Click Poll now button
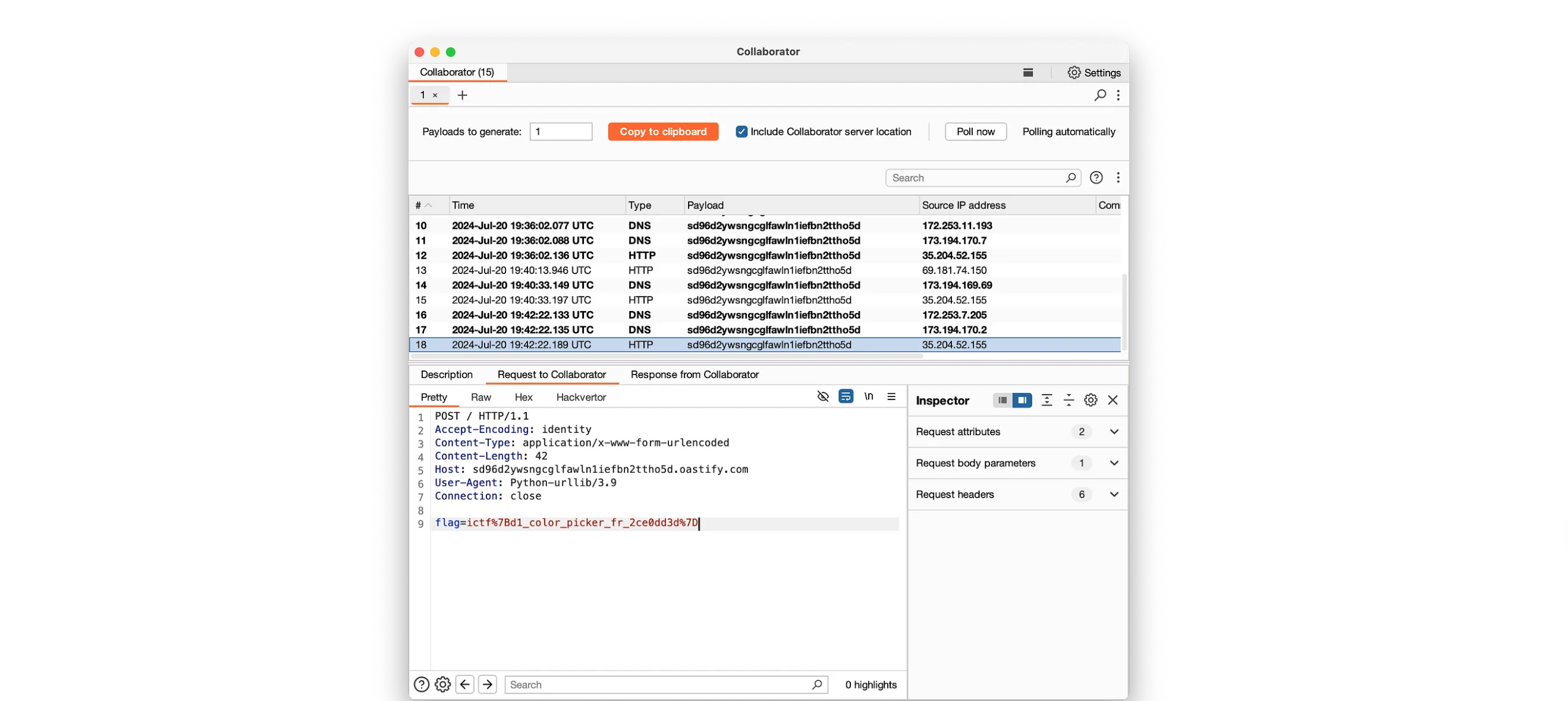 (x=975, y=131)
